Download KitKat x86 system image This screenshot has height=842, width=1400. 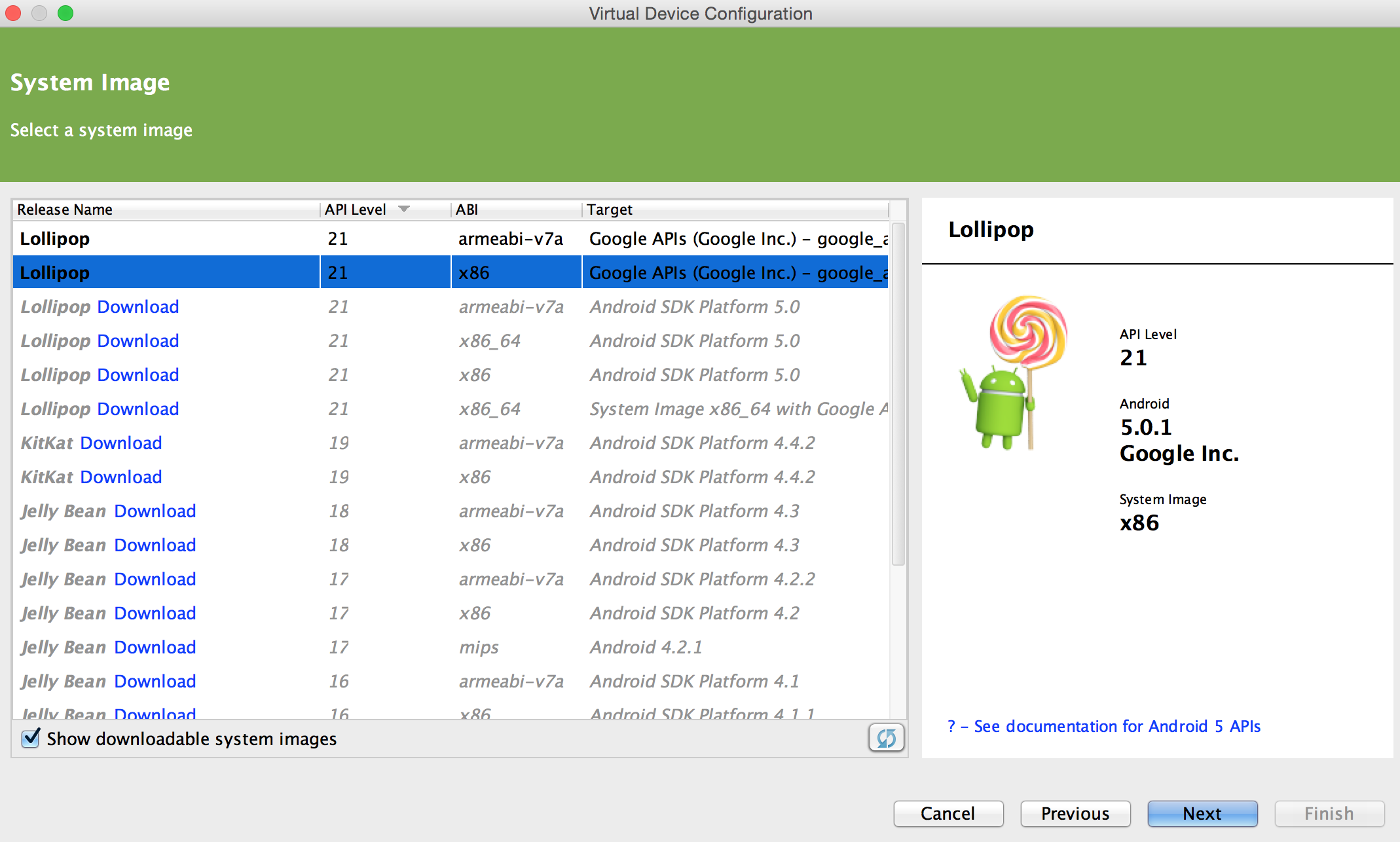(x=121, y=477)
